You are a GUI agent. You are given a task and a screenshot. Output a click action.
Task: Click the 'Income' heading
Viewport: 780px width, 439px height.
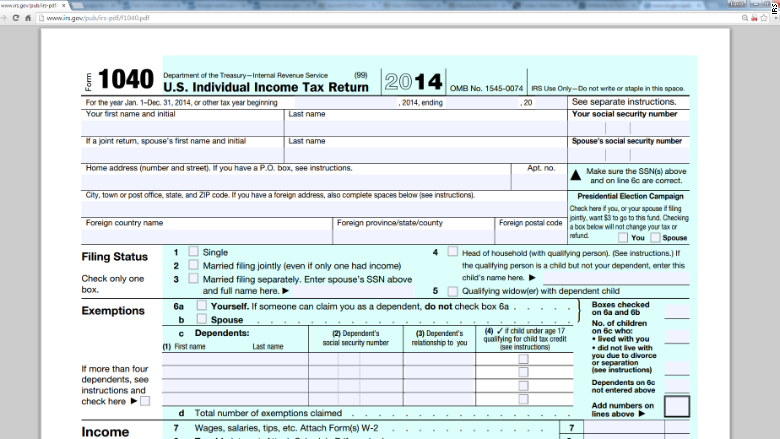(105, 432)
